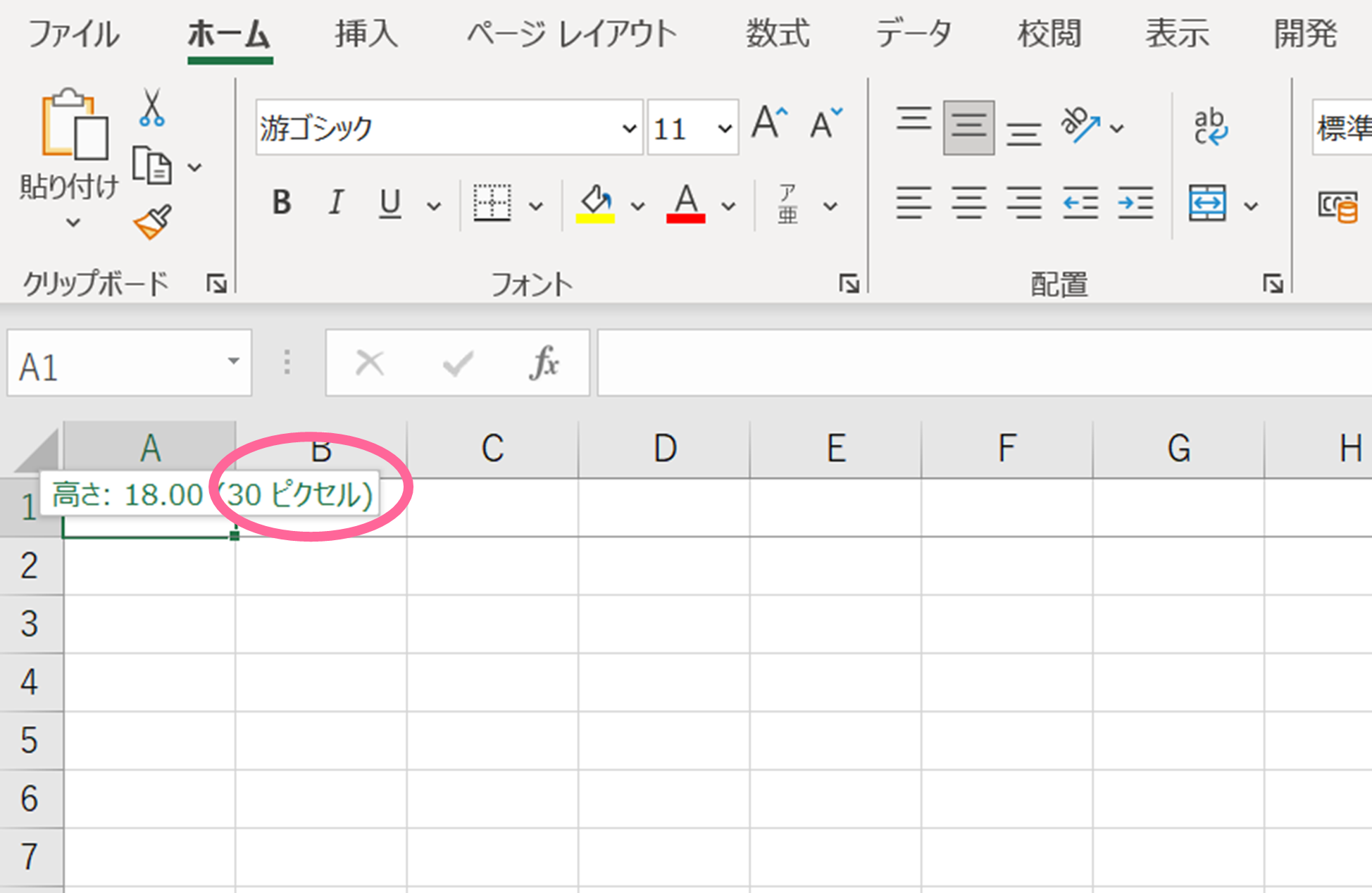Increase indent icon

click(1135, 203)
